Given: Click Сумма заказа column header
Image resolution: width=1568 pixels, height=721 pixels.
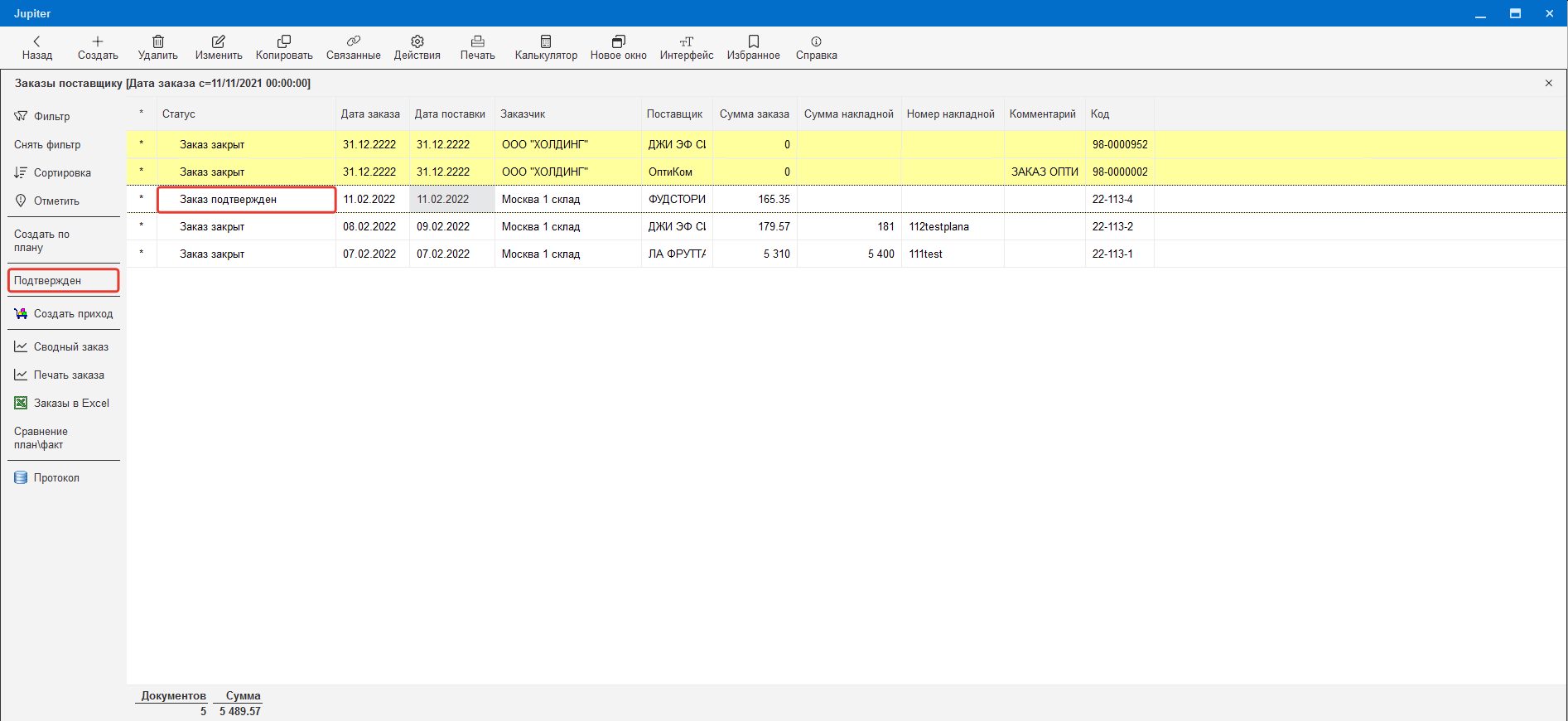Looking at the screenshot, I should pyautogui.click(x=755, y=114).
